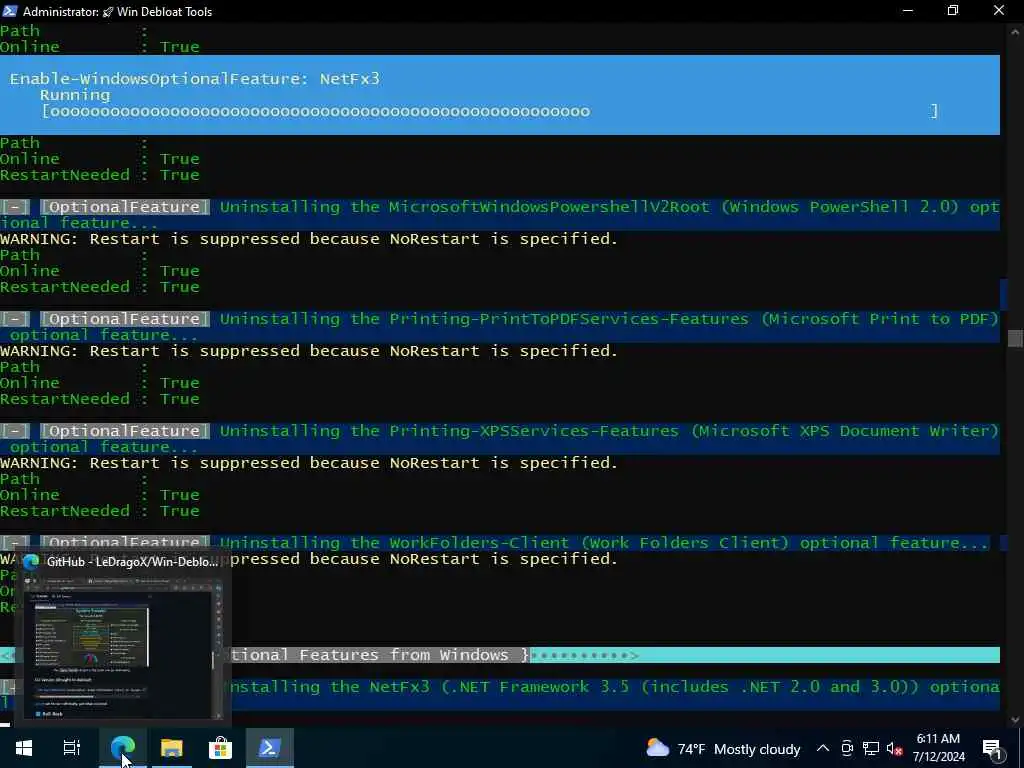This screenshot has height=768, width=1024.
Task: Open the weather widget showing 74°F
Action: [x=722, y=748]
